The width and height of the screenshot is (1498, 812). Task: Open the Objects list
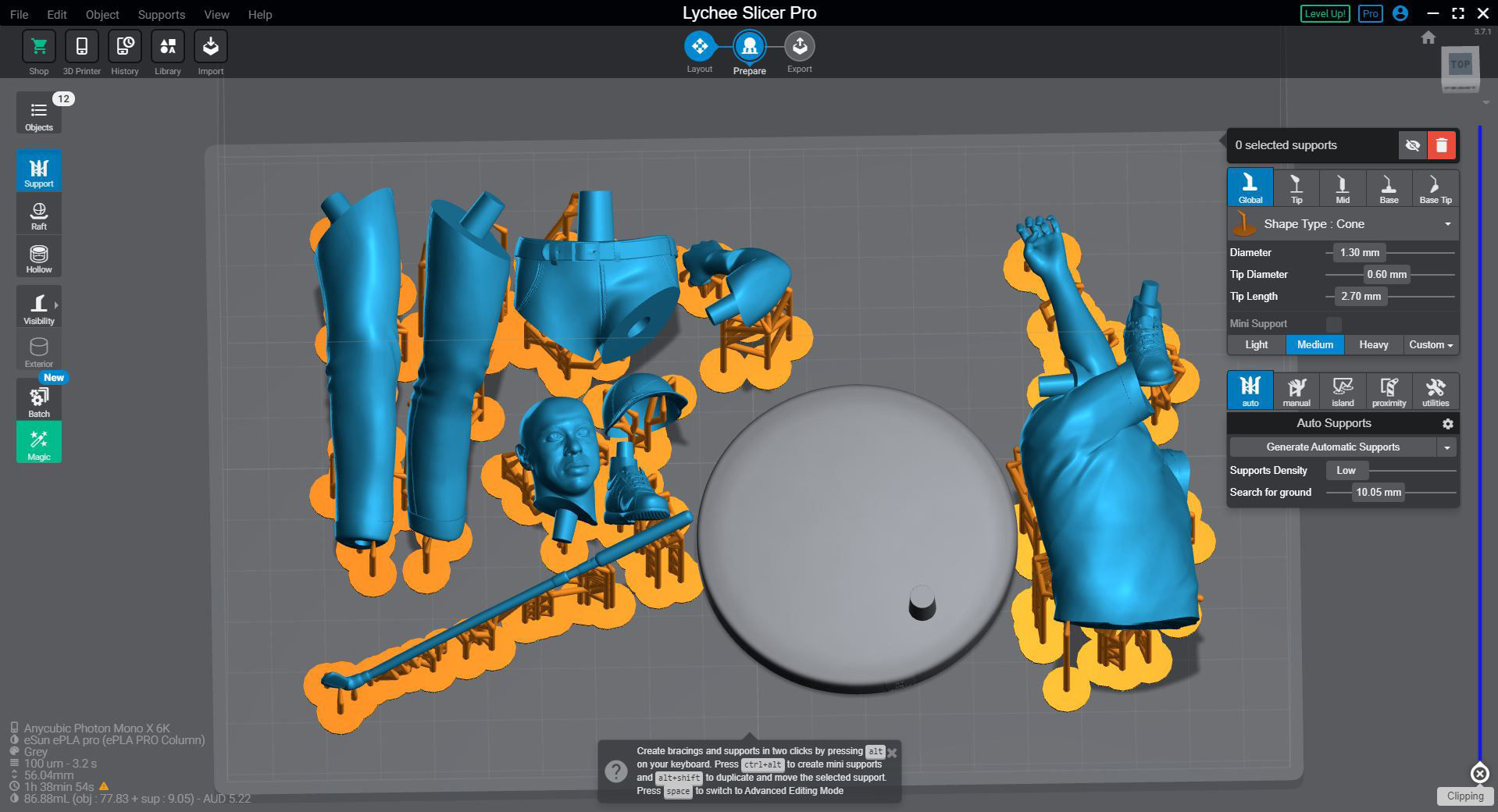[x=39, y=114]
